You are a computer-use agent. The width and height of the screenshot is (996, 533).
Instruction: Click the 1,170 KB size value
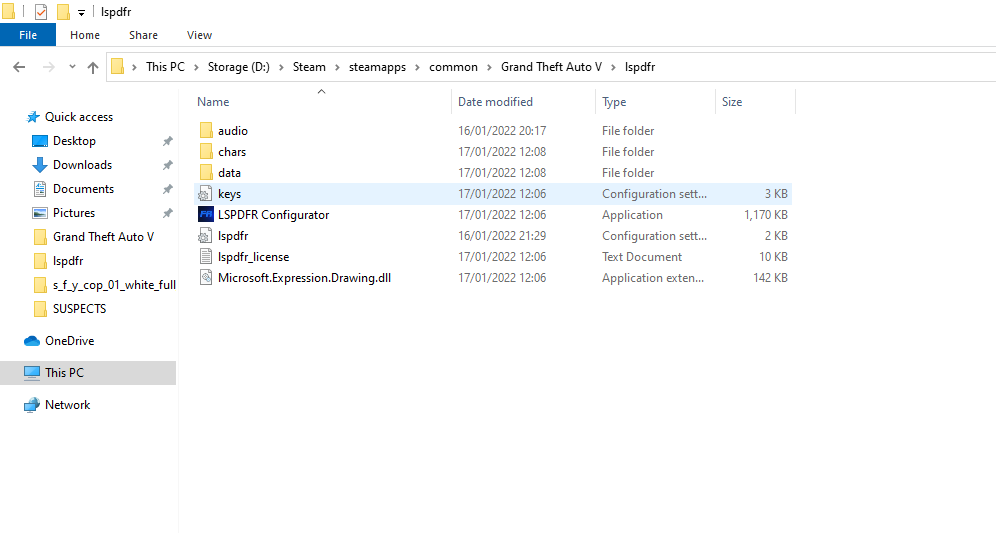click(x=766, y=215)
